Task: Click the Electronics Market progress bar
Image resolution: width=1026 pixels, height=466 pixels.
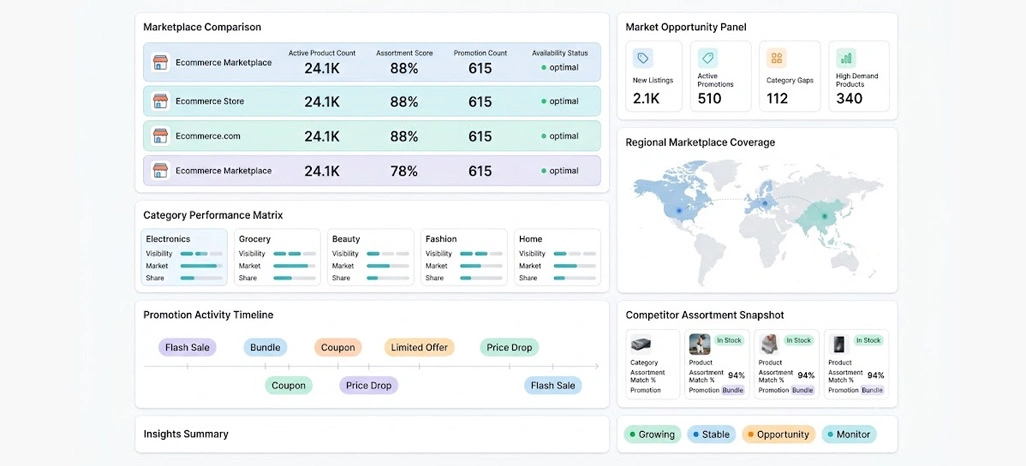Action: pyautogui.click(x=202, y=266)
